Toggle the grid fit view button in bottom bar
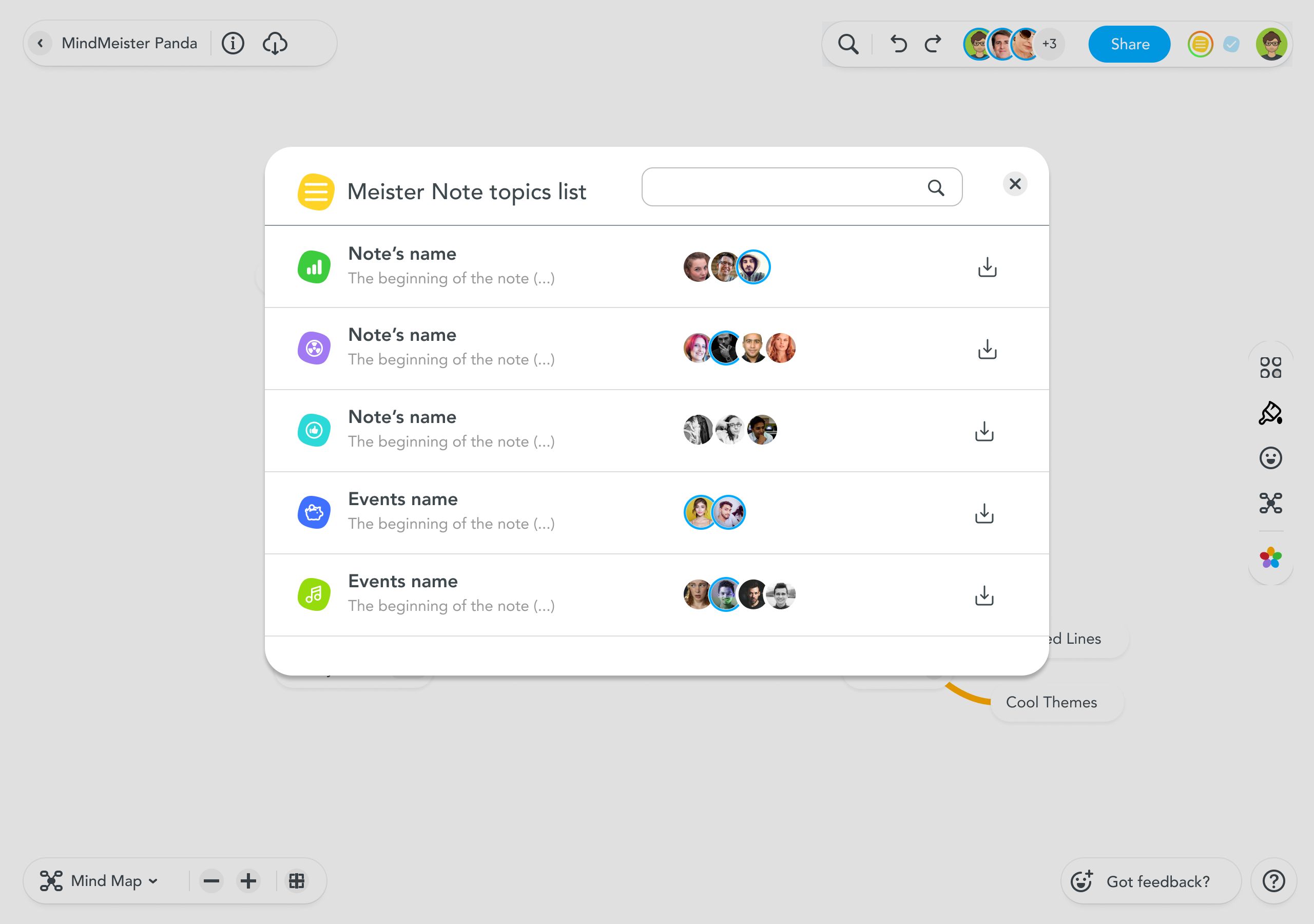 pyautogui.click(x=297, y=880)
